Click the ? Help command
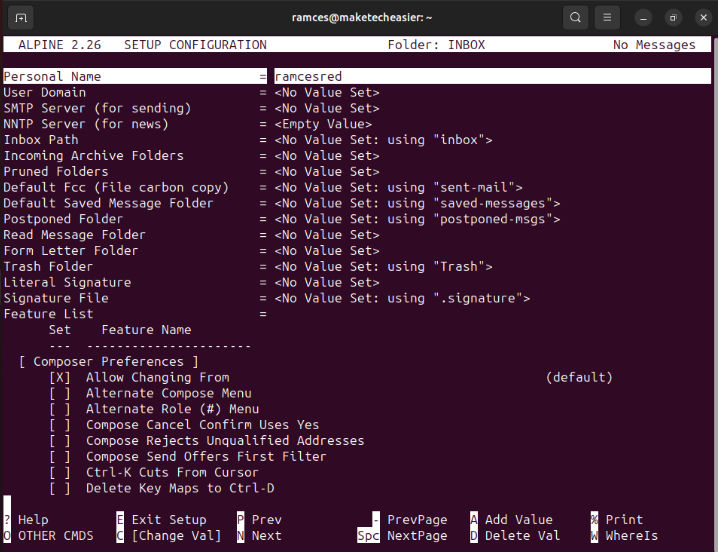The height and width of the screenshot is (552, 718). (x=26, y=520)
